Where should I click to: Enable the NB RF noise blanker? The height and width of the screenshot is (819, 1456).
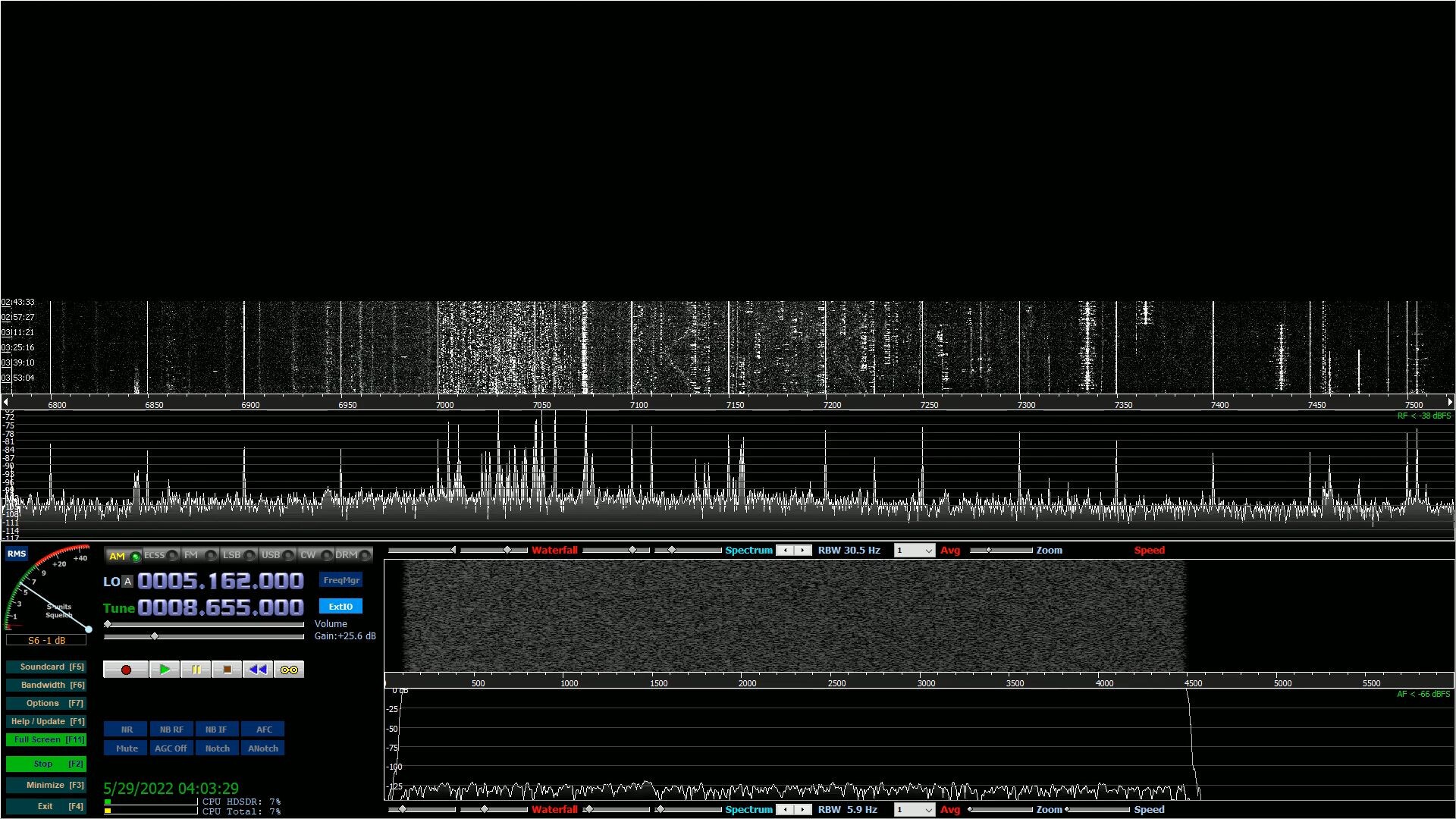click(x=171, y=729)
